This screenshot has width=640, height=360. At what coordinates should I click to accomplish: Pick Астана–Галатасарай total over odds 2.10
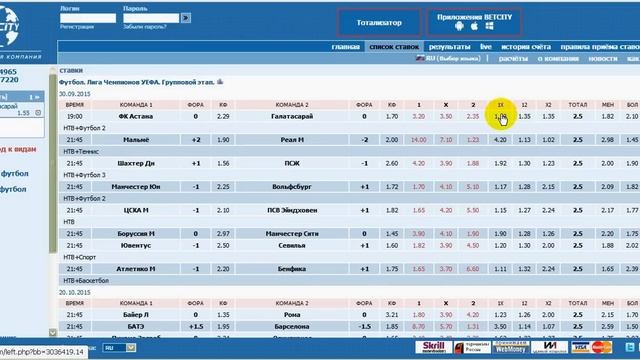coord(632,116)
